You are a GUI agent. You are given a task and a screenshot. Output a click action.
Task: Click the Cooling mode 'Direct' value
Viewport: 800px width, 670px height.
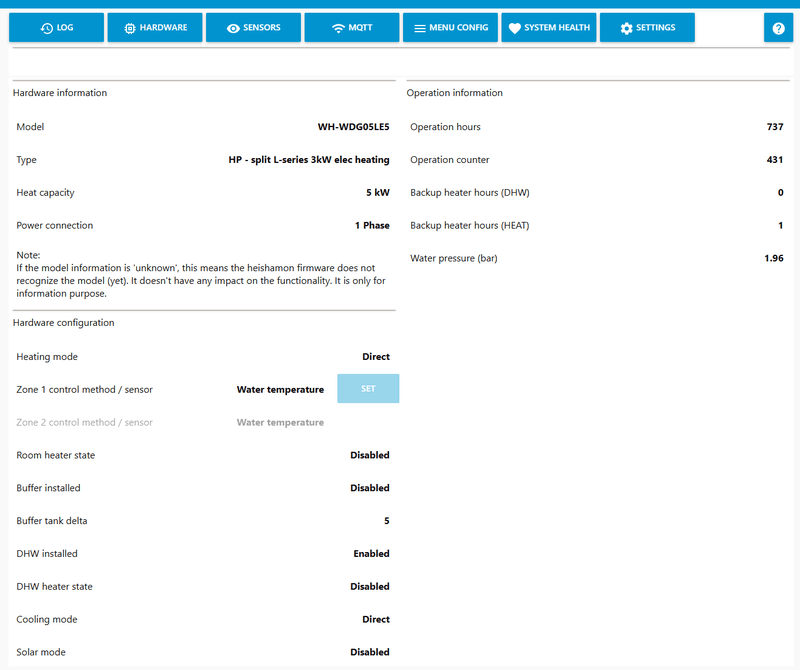point(376,619)
